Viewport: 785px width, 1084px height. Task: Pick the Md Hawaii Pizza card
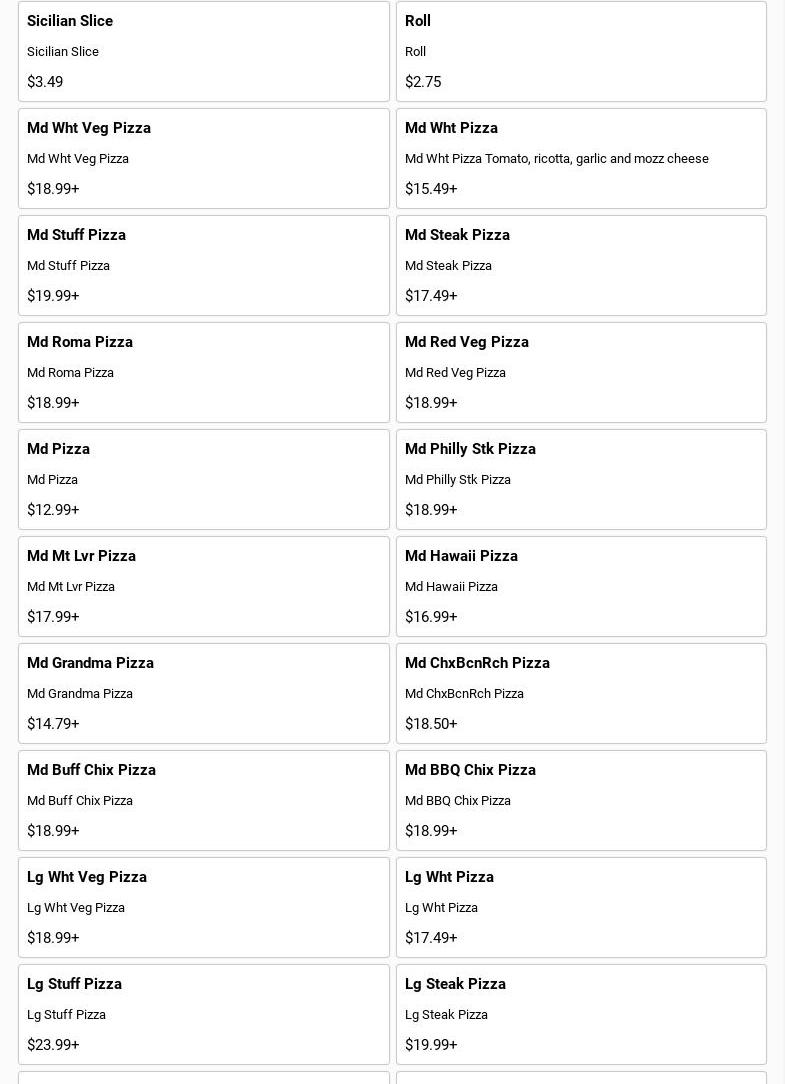pyautogui.click(x=581, y=586)
